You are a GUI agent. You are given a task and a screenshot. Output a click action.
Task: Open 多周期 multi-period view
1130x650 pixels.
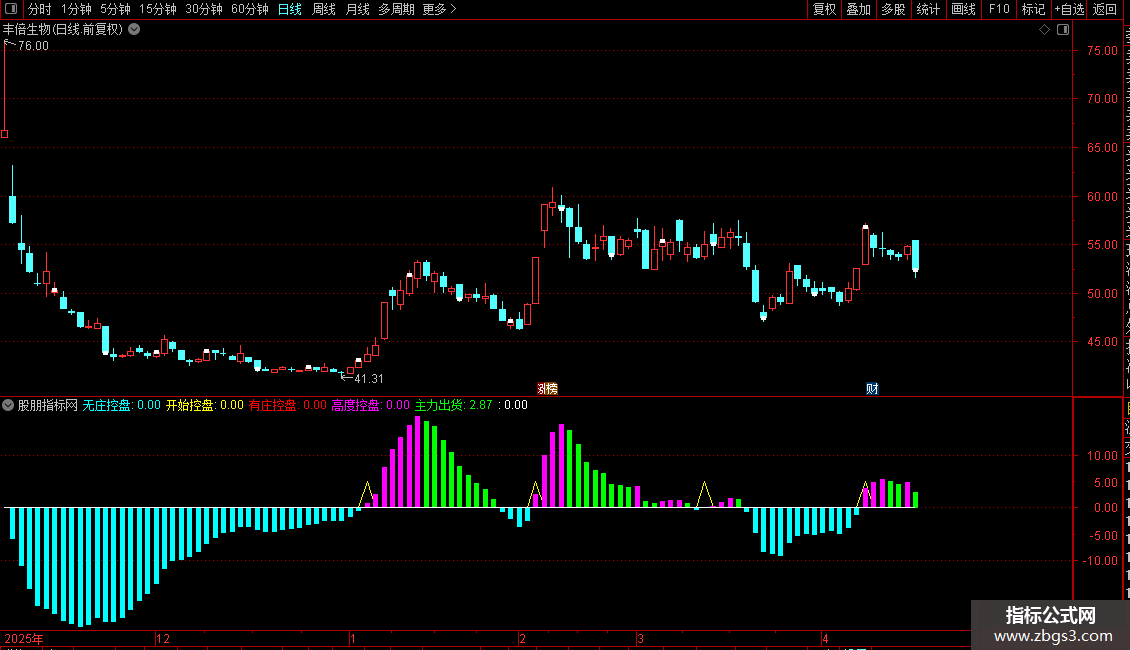[396, 9]
